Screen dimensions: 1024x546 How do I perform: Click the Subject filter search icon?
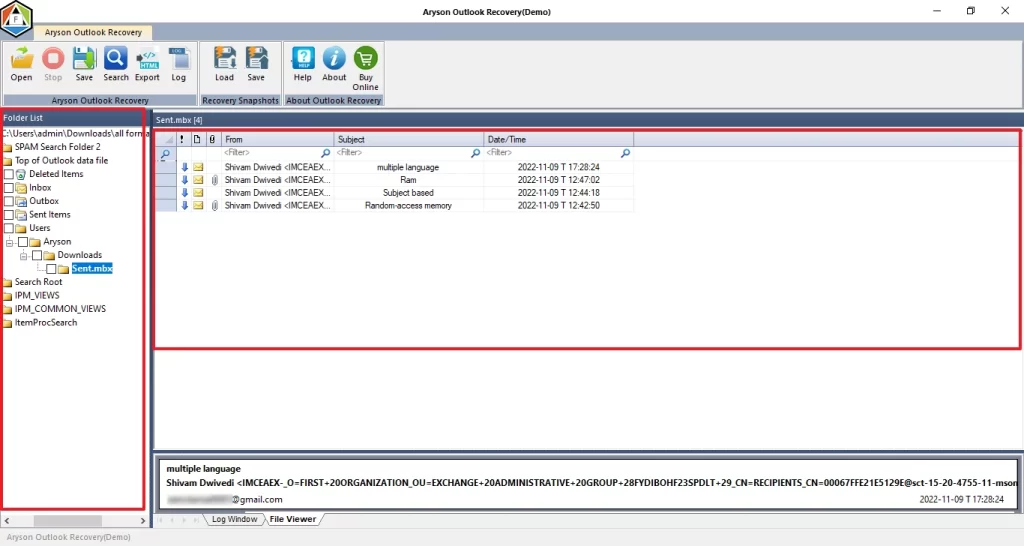pos(475,153)
